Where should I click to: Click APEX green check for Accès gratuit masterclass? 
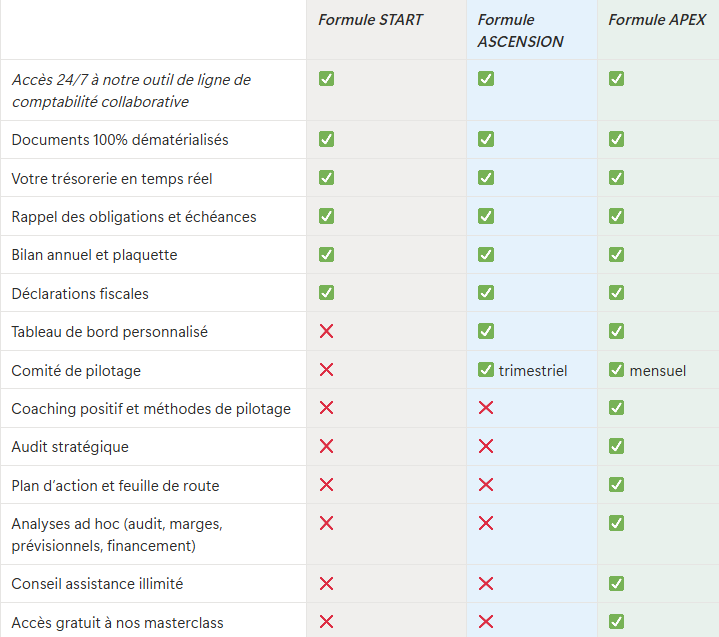(x=616, y=621)
